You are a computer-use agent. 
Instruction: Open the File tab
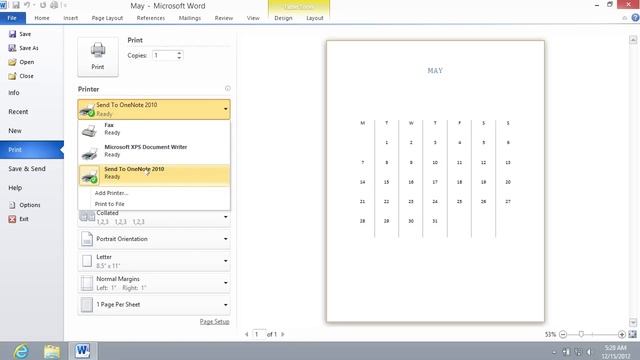(12, 18)
